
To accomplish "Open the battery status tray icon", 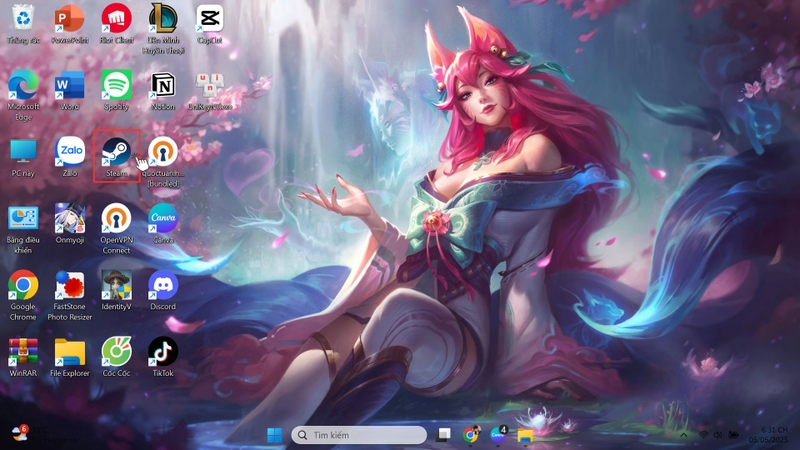I will click(734, 435).
